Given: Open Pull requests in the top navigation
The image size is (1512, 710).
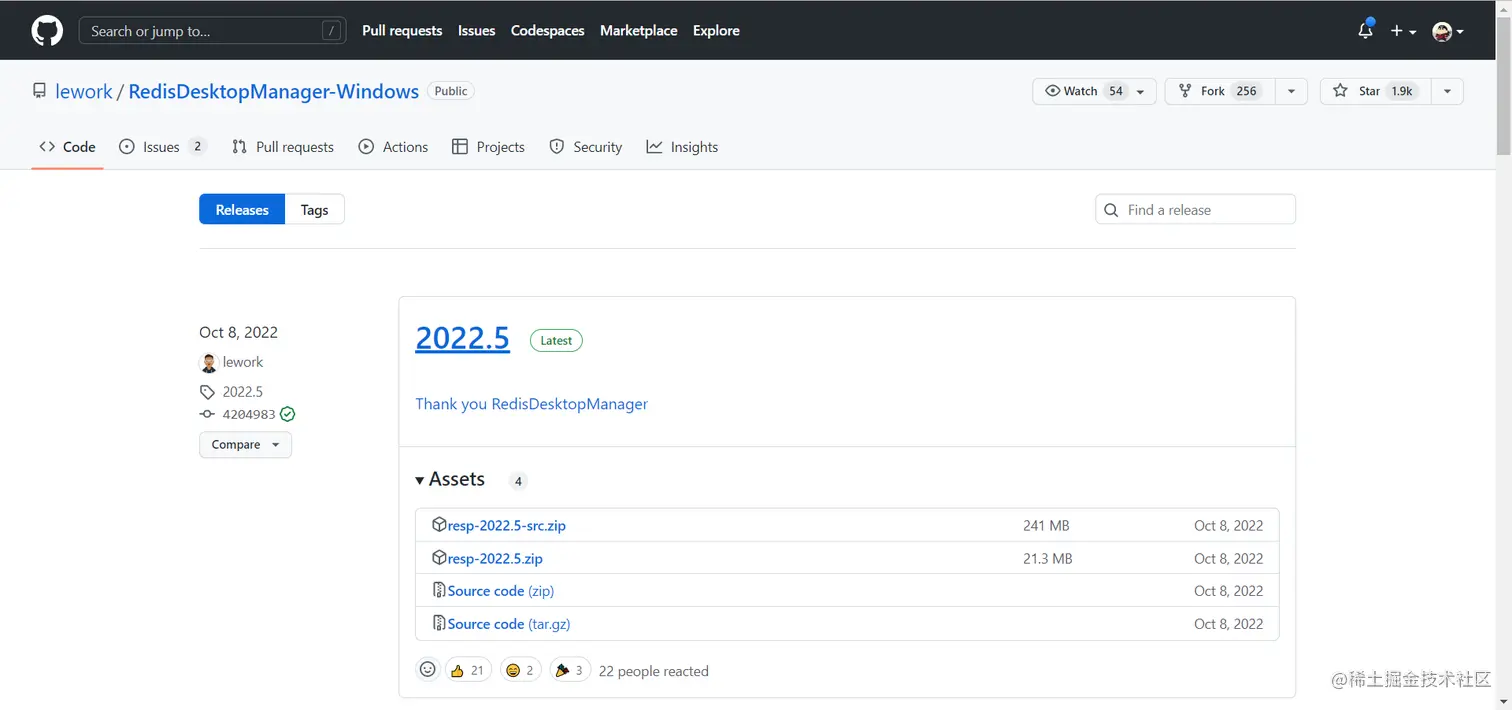Looking at the screenshot, I should (402, 31).
